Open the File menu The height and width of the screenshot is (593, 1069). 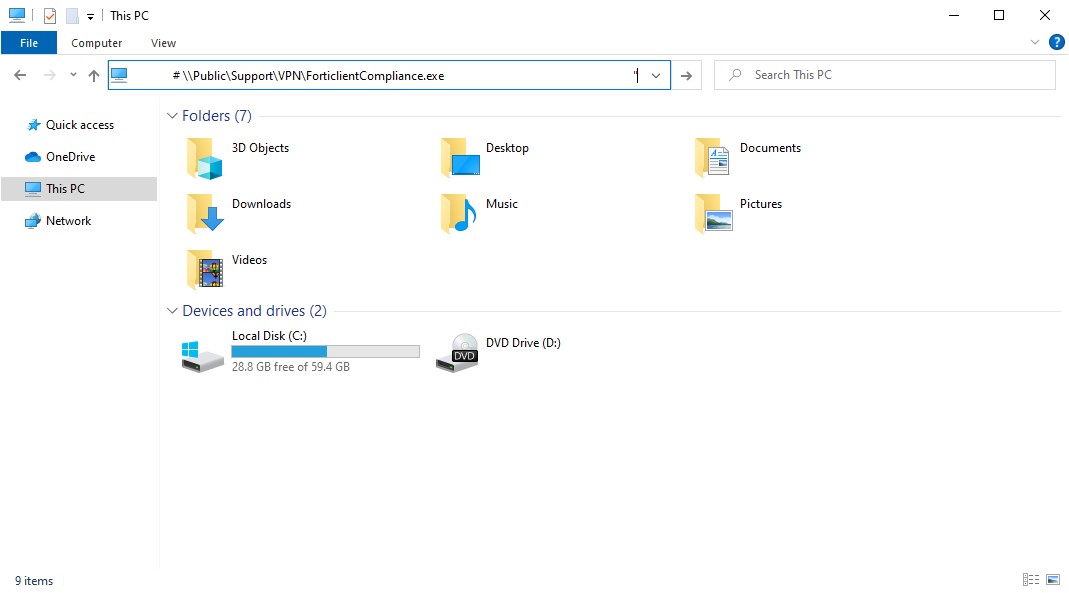click(29, 43)
